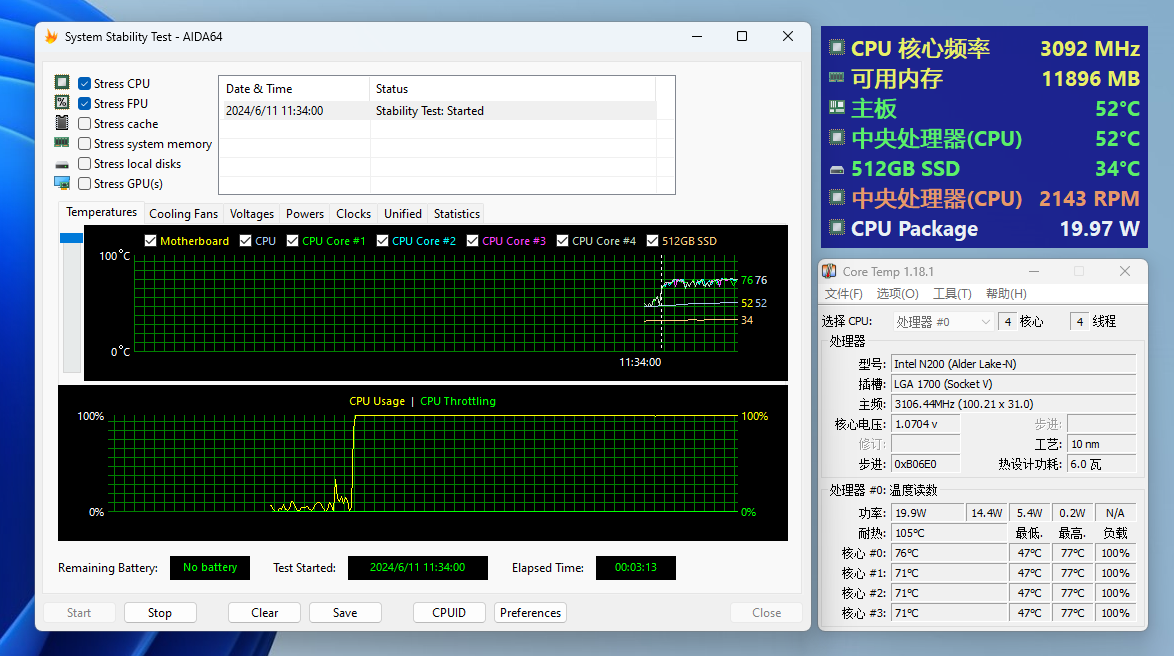Click the chip icon beside 中央处理器(CPU) 52°C
Image resolution: width=1174 pixels, height=656 pixels.
pyautogui.click(x=836, y=138)
